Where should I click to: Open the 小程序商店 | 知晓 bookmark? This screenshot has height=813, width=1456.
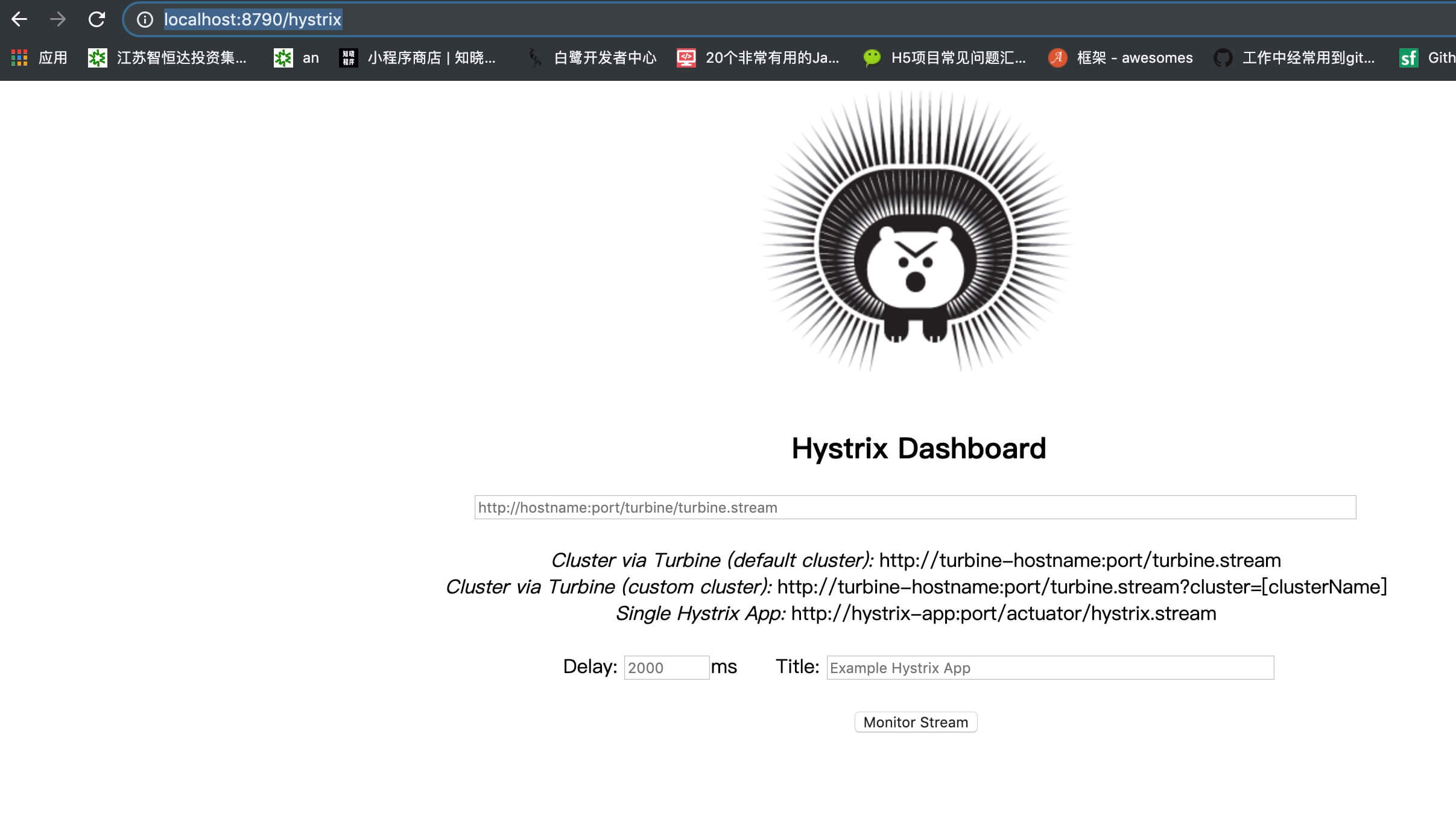point(417,58)
